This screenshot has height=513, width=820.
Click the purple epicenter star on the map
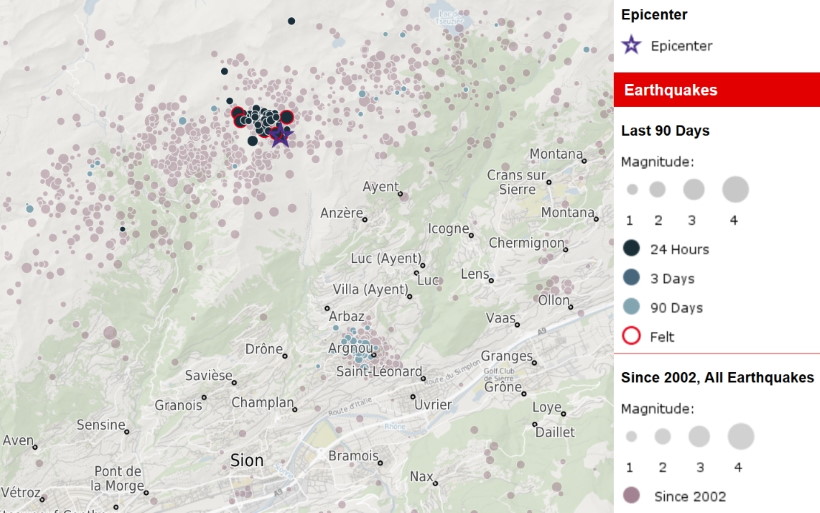click(x=281, y=135)
